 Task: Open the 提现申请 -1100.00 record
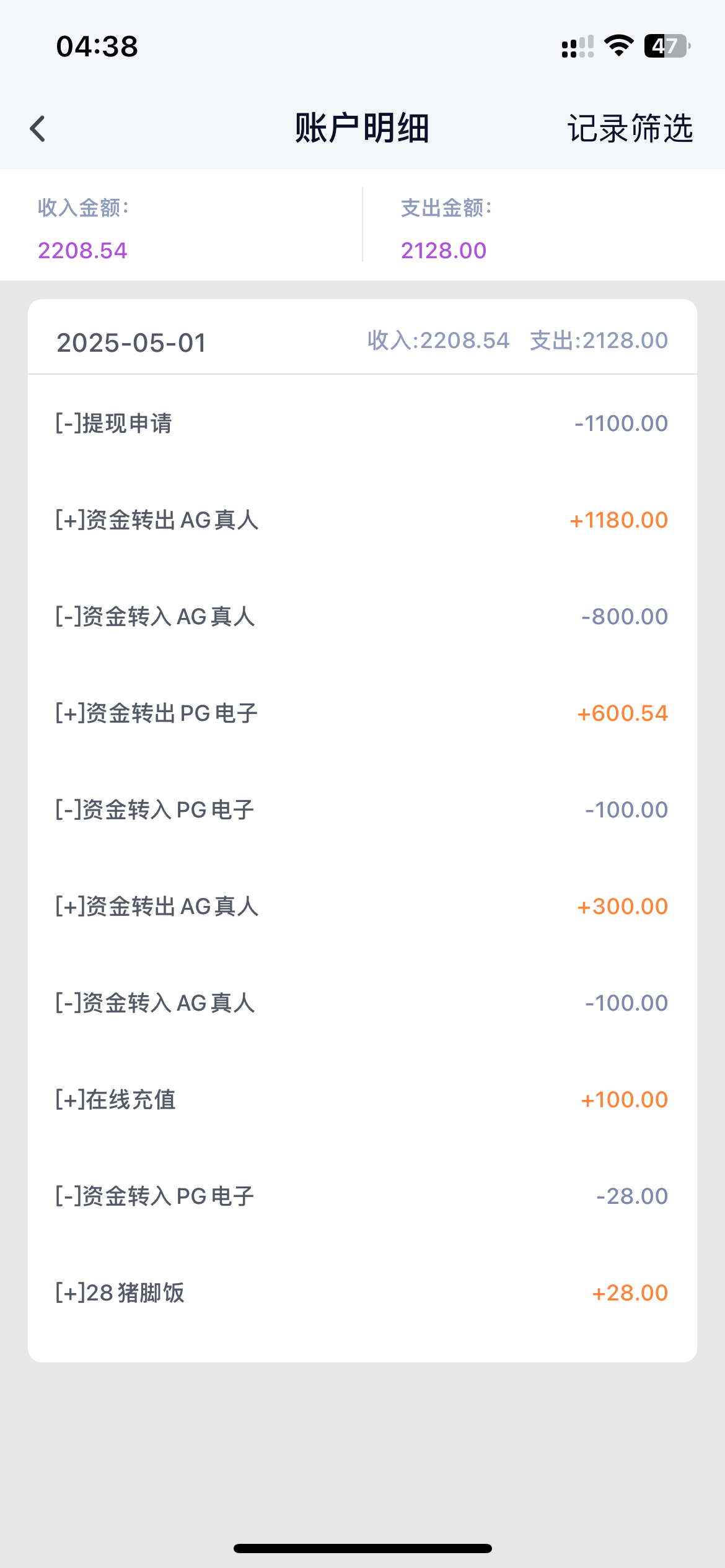point(362,424)
